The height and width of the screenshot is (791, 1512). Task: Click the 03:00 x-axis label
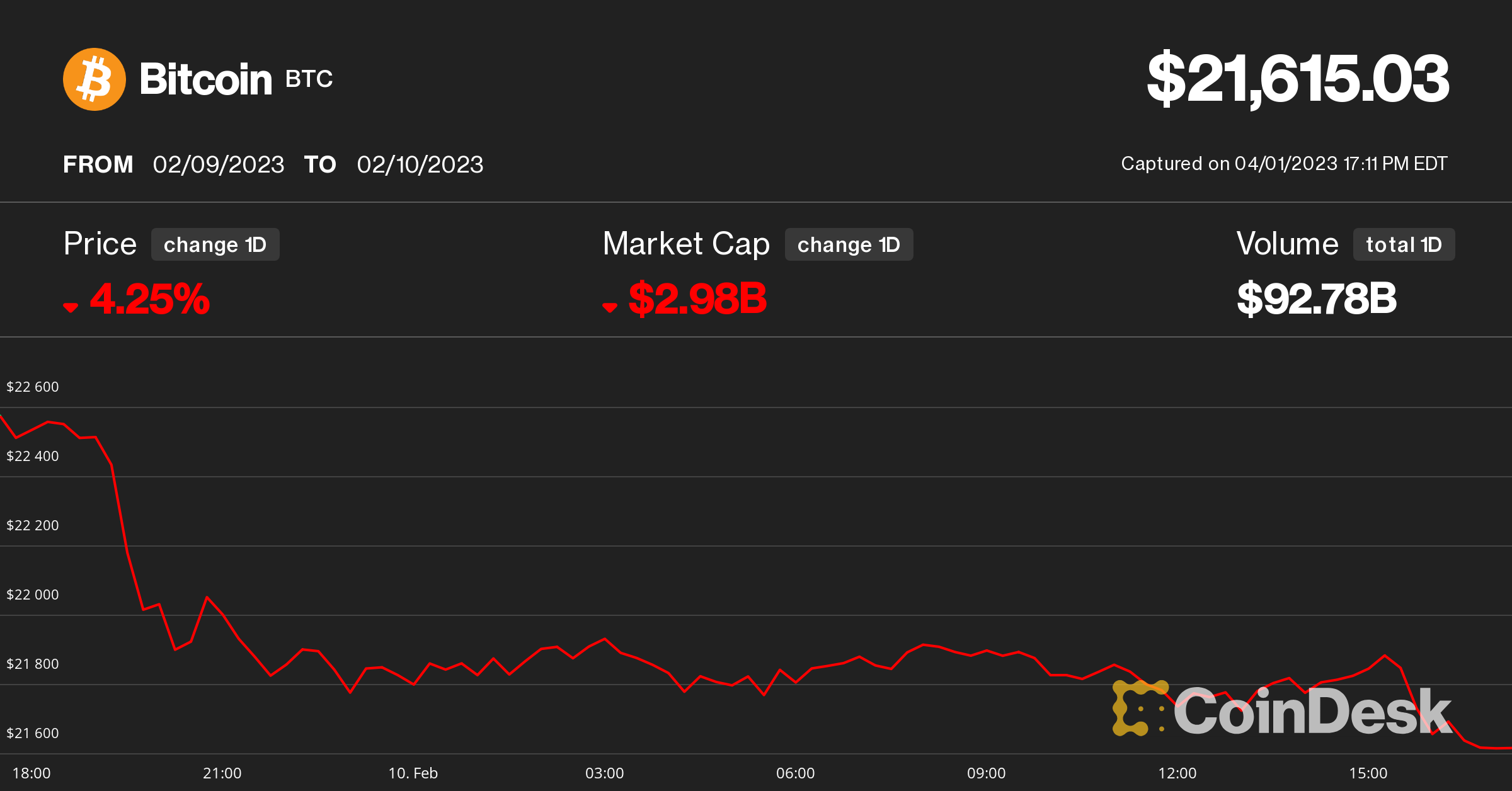point(605,773)
